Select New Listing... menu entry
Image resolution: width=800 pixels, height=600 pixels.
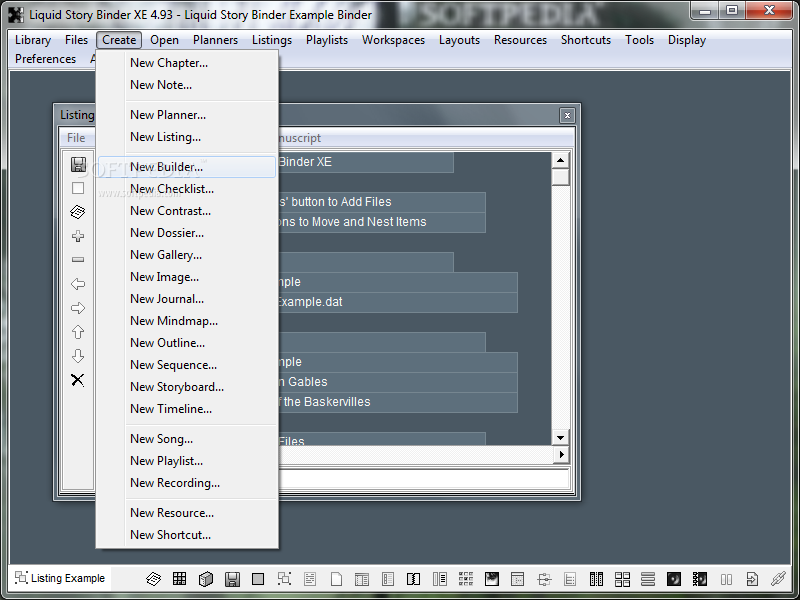tap(165, 137)
